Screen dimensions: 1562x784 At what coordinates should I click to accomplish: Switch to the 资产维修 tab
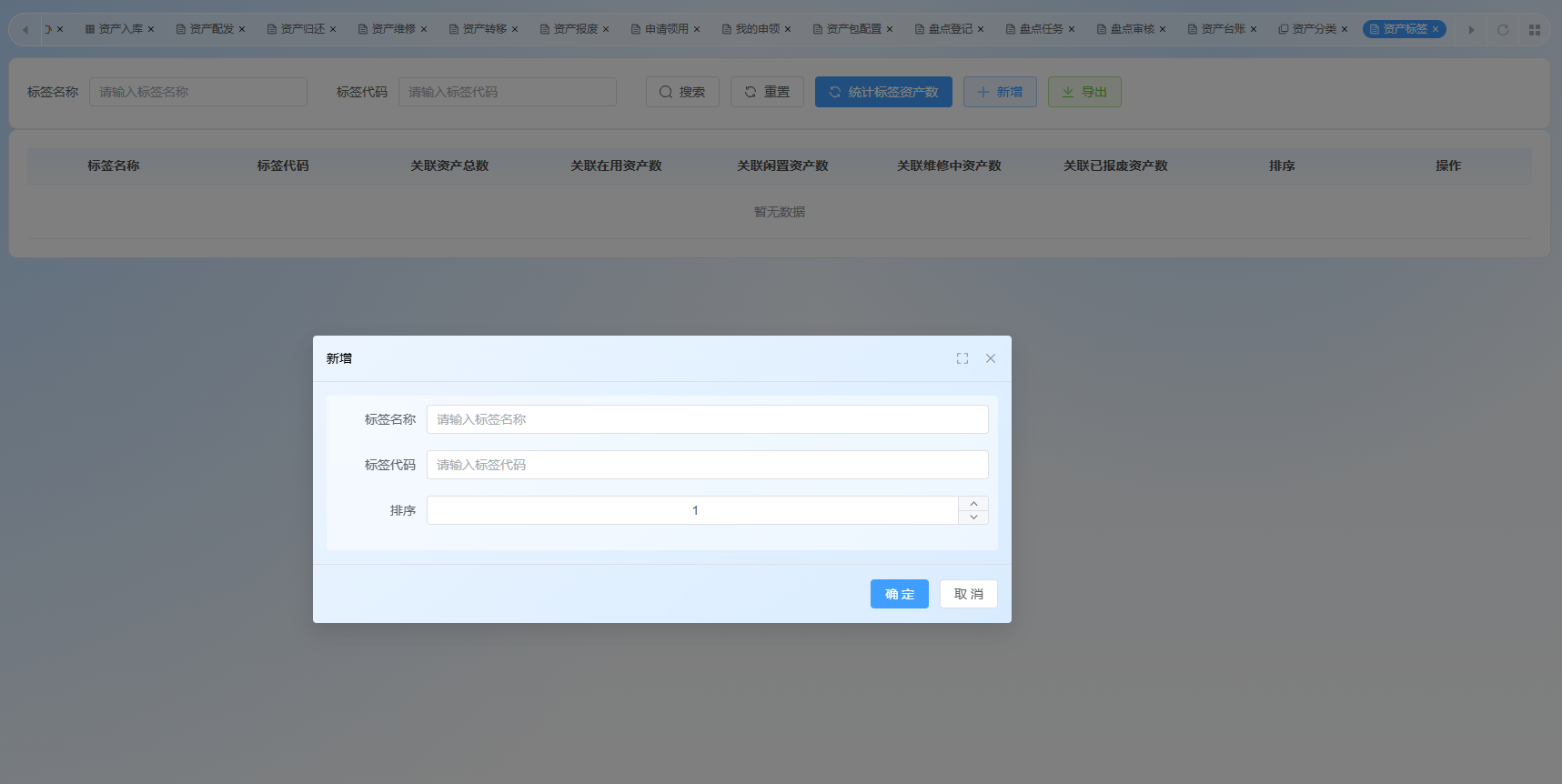[393, 29]
